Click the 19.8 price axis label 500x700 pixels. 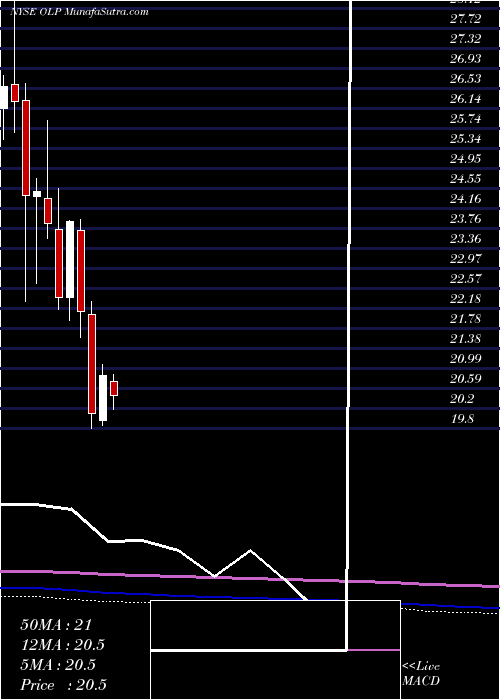[x=462, y=419]
